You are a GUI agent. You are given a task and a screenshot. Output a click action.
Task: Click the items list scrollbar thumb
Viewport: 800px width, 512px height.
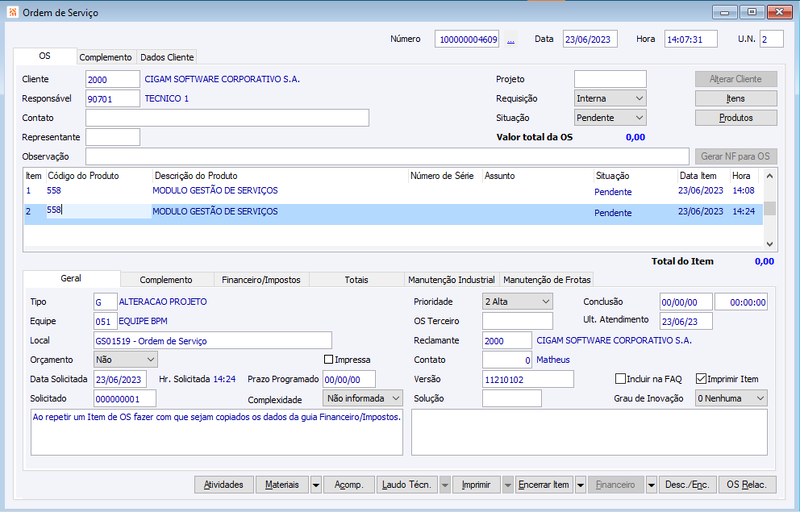(769, 208)
